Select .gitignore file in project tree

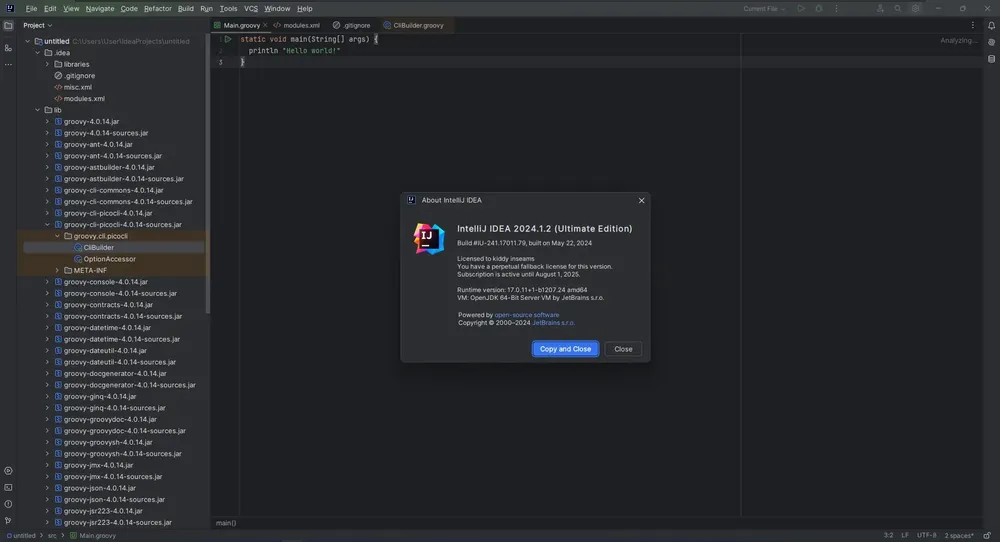click(x=79, y=76)
